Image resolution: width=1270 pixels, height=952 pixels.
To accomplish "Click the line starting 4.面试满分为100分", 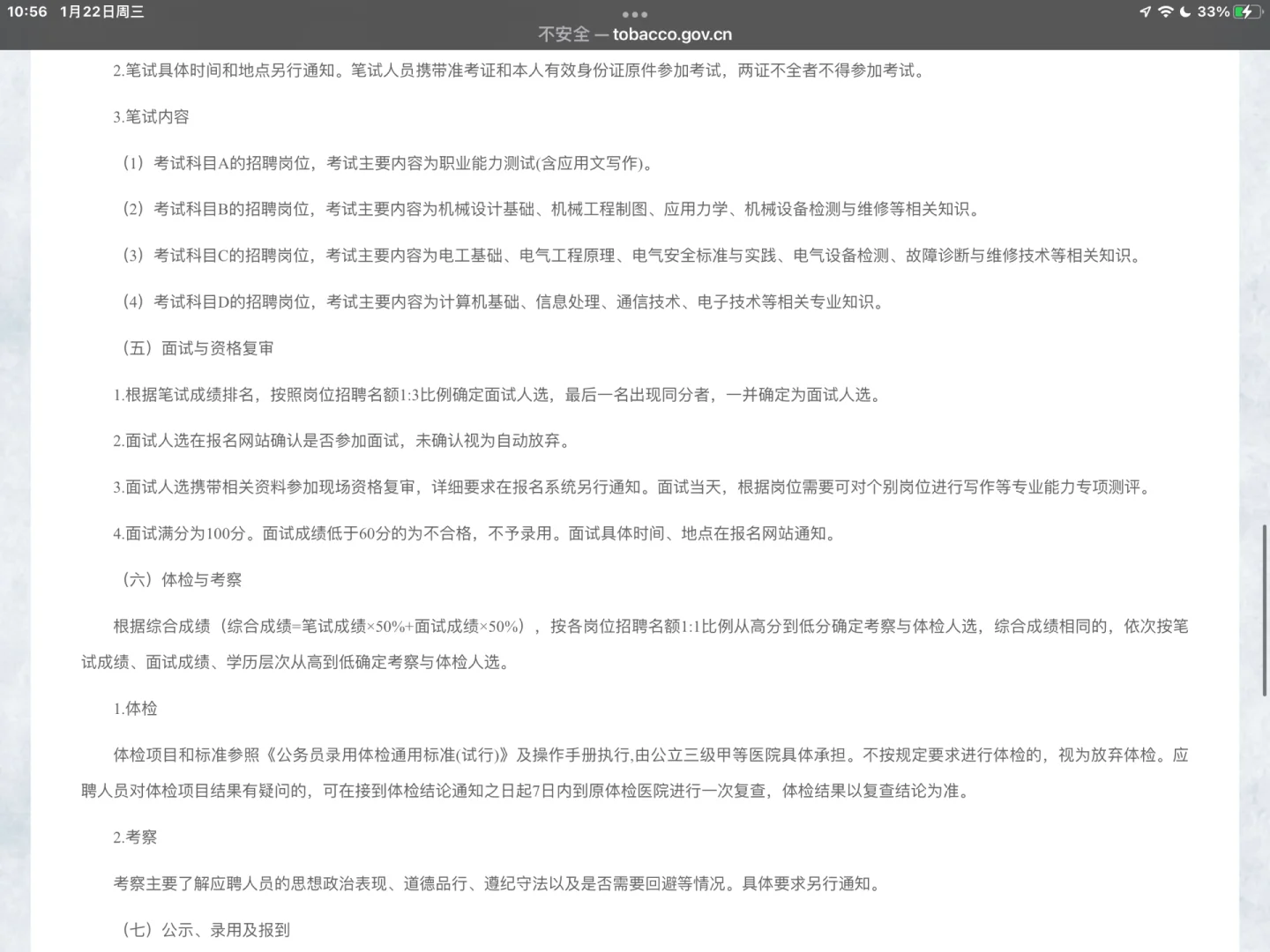I will (x=474, y=533).
